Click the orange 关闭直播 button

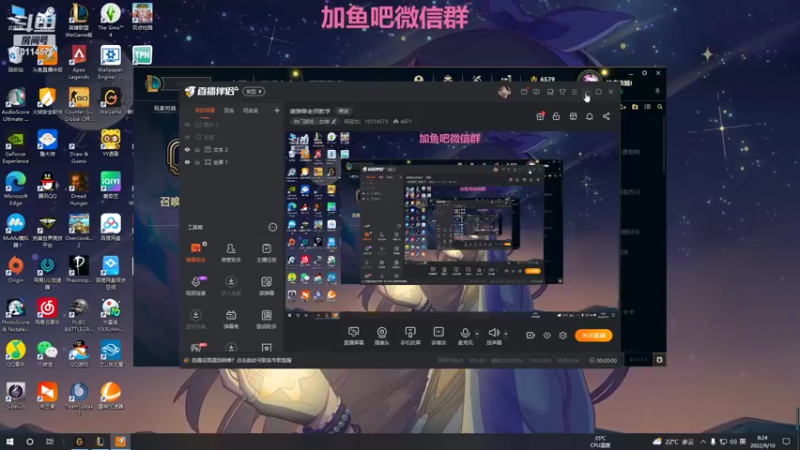593,335
